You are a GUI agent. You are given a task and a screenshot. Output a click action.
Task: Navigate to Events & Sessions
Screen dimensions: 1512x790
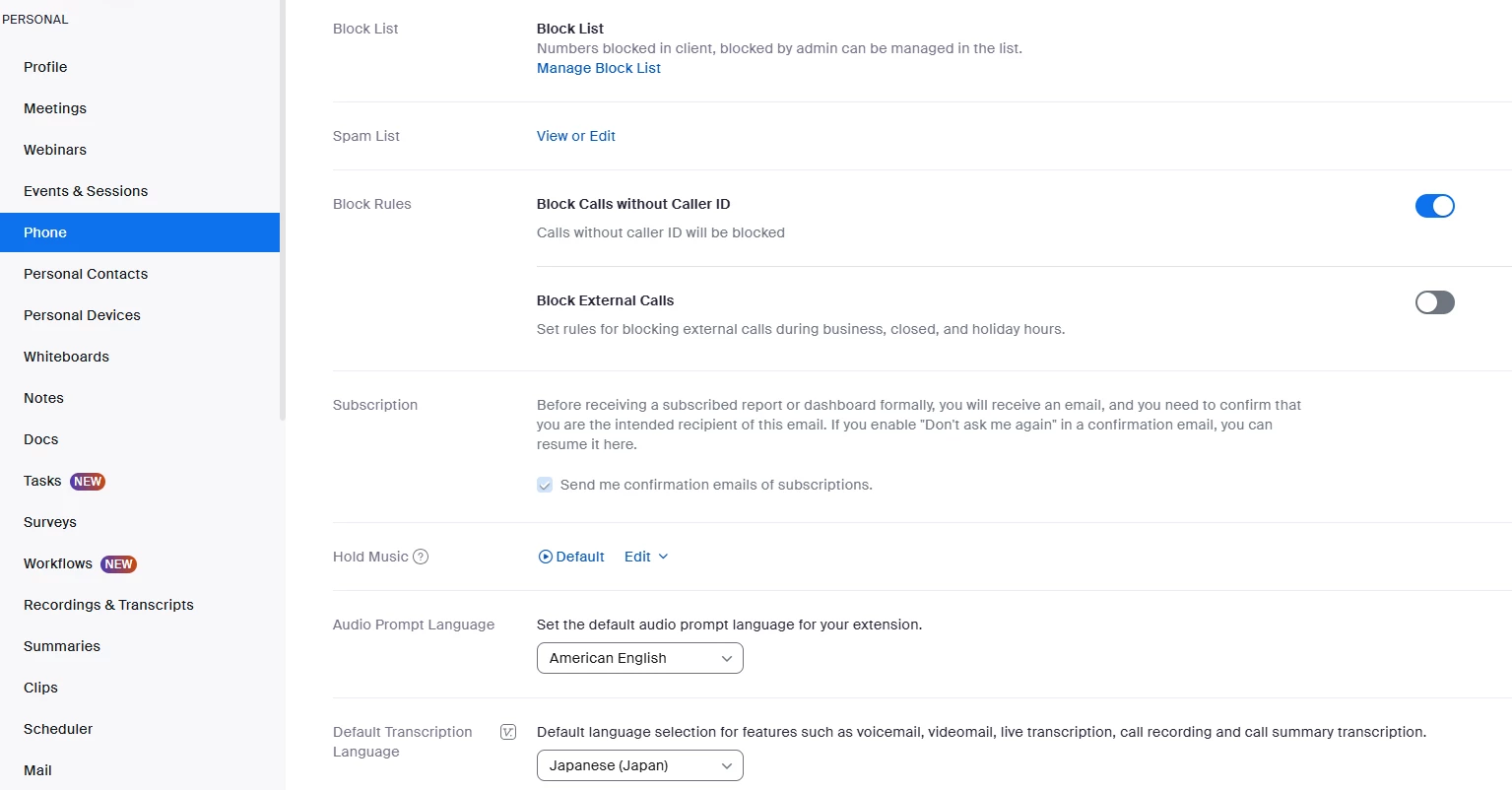tap(86, 191)
